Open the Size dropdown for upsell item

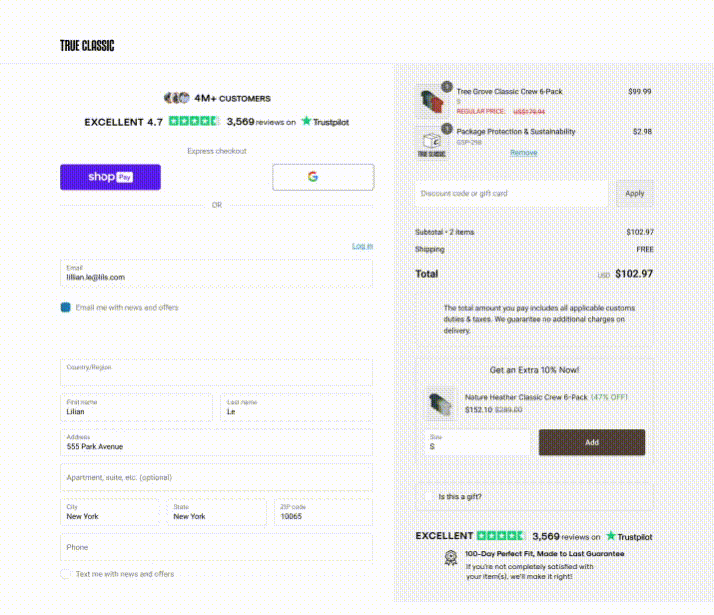point(477,442)
